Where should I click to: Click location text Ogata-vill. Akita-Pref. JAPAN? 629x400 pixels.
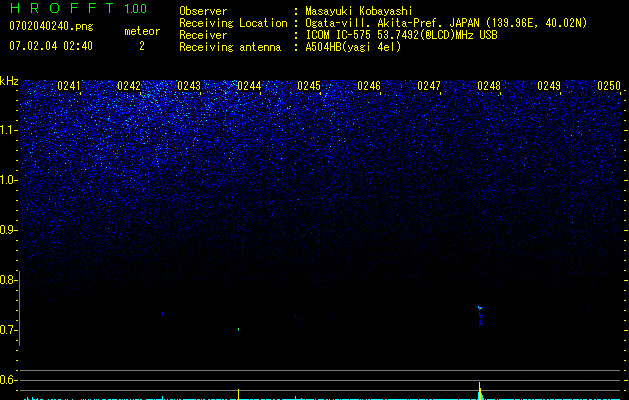pos(392,23)
